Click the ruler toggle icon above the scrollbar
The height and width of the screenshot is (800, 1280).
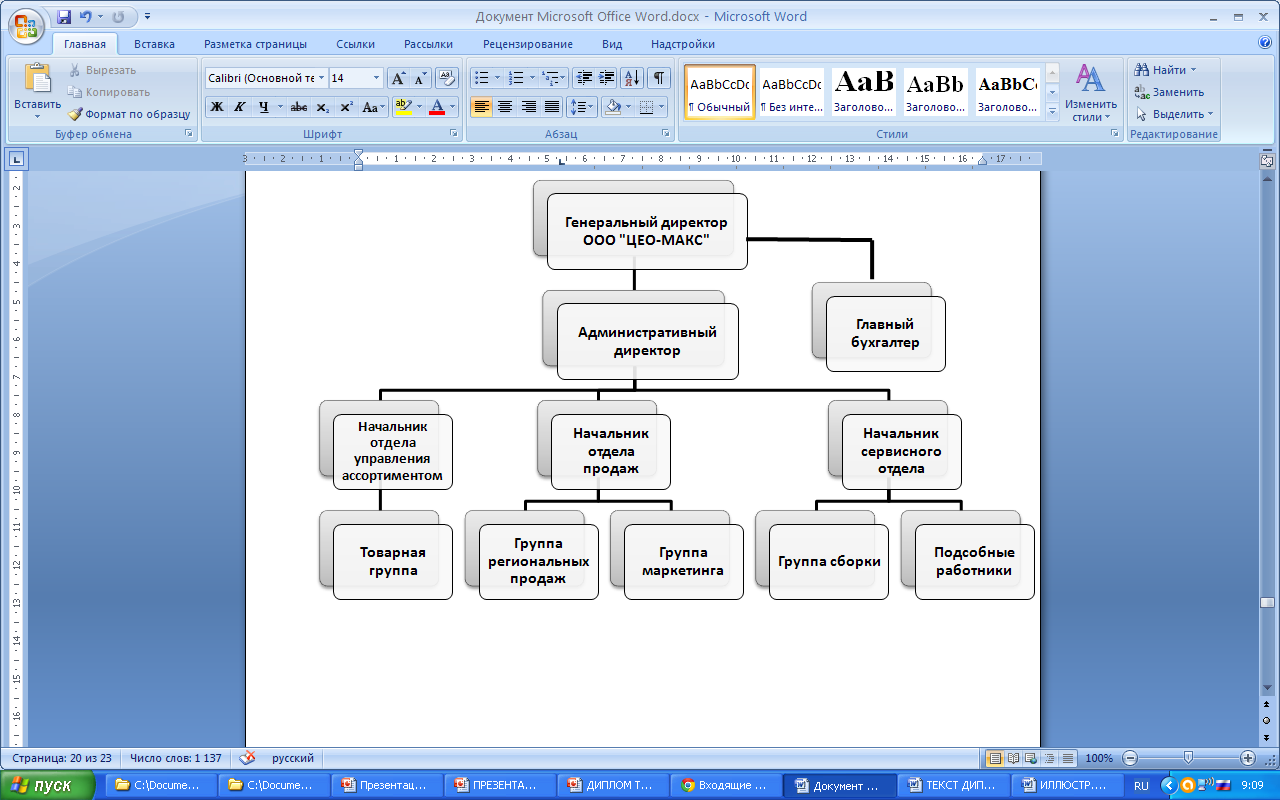pos(1267,159)
